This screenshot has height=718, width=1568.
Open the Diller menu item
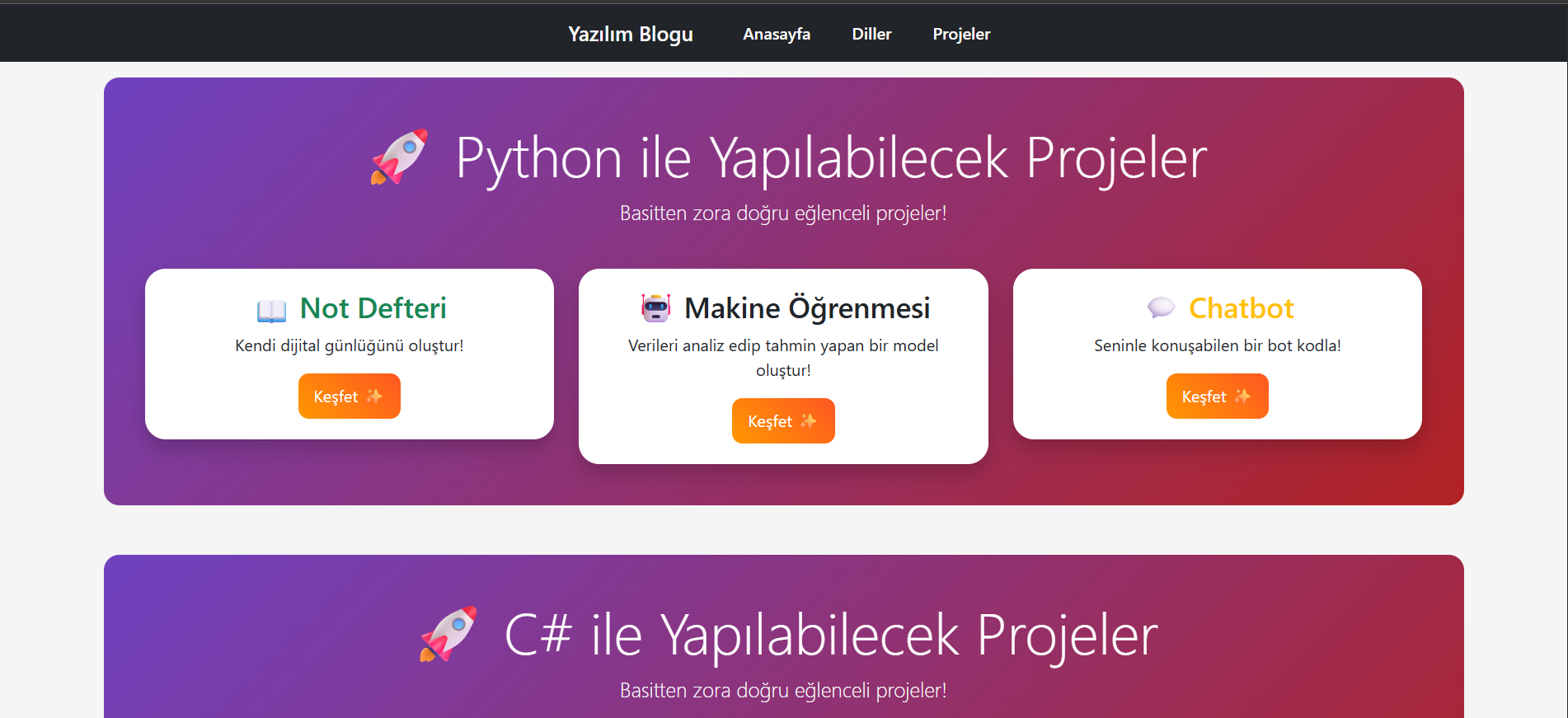click(871, 34)
